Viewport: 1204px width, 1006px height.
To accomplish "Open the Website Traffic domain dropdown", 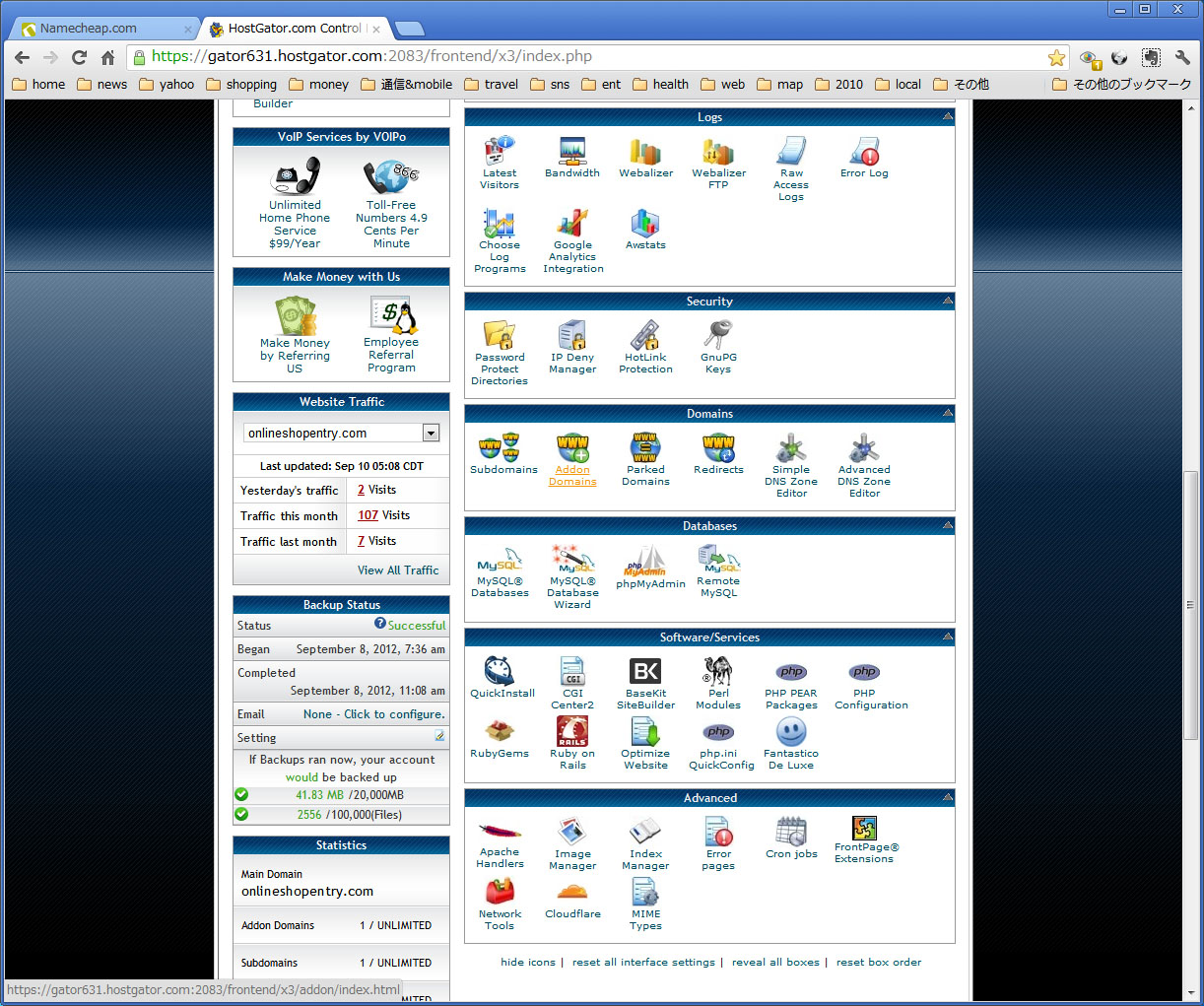I will (x=431, y=434).
